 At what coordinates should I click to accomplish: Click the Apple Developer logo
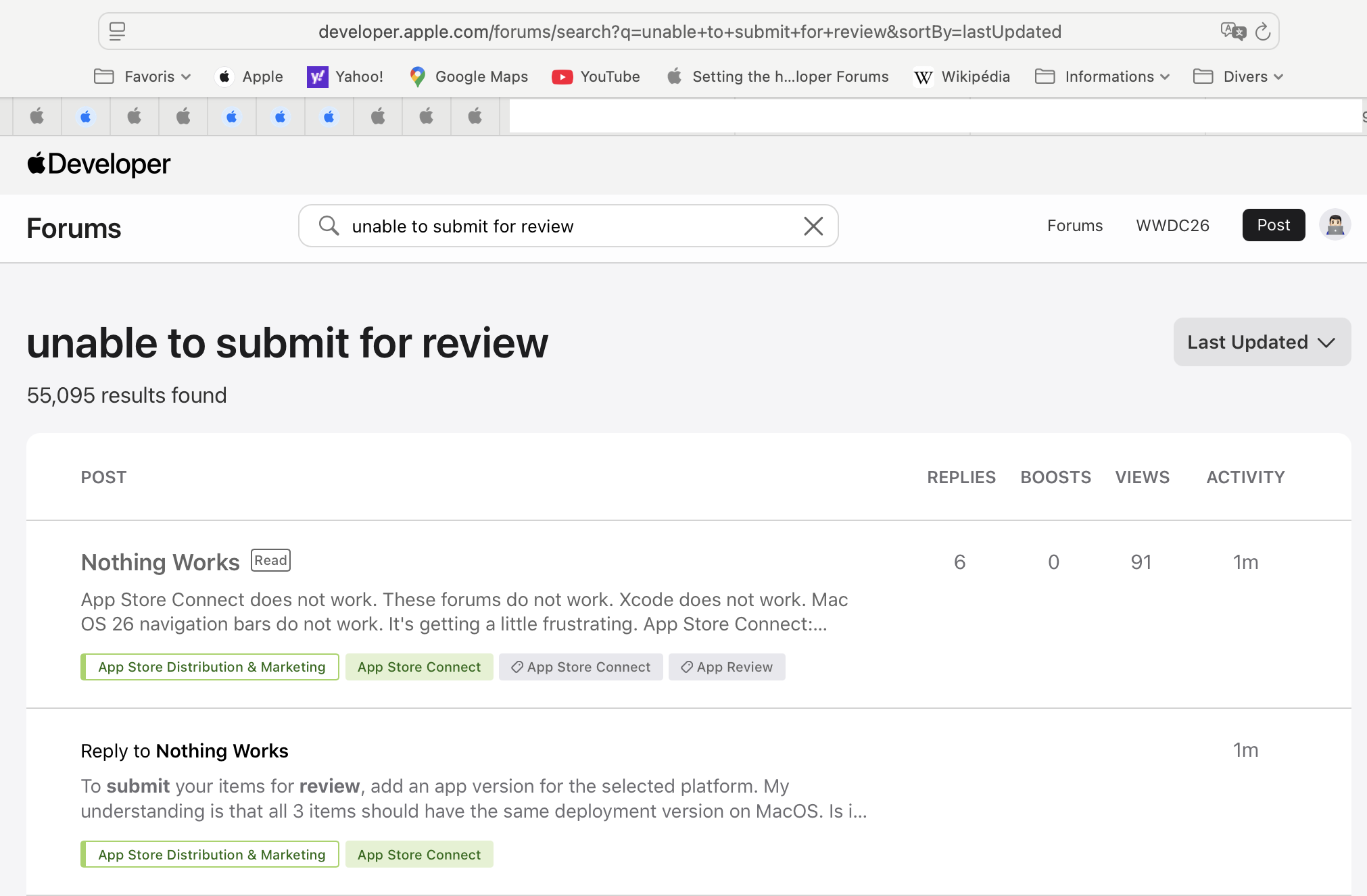click(x=99, y=164)
